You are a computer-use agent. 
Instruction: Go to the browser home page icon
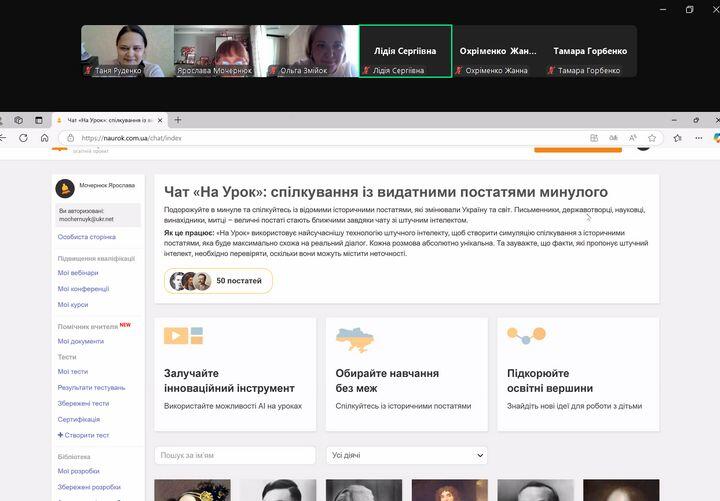click(45, 138)
